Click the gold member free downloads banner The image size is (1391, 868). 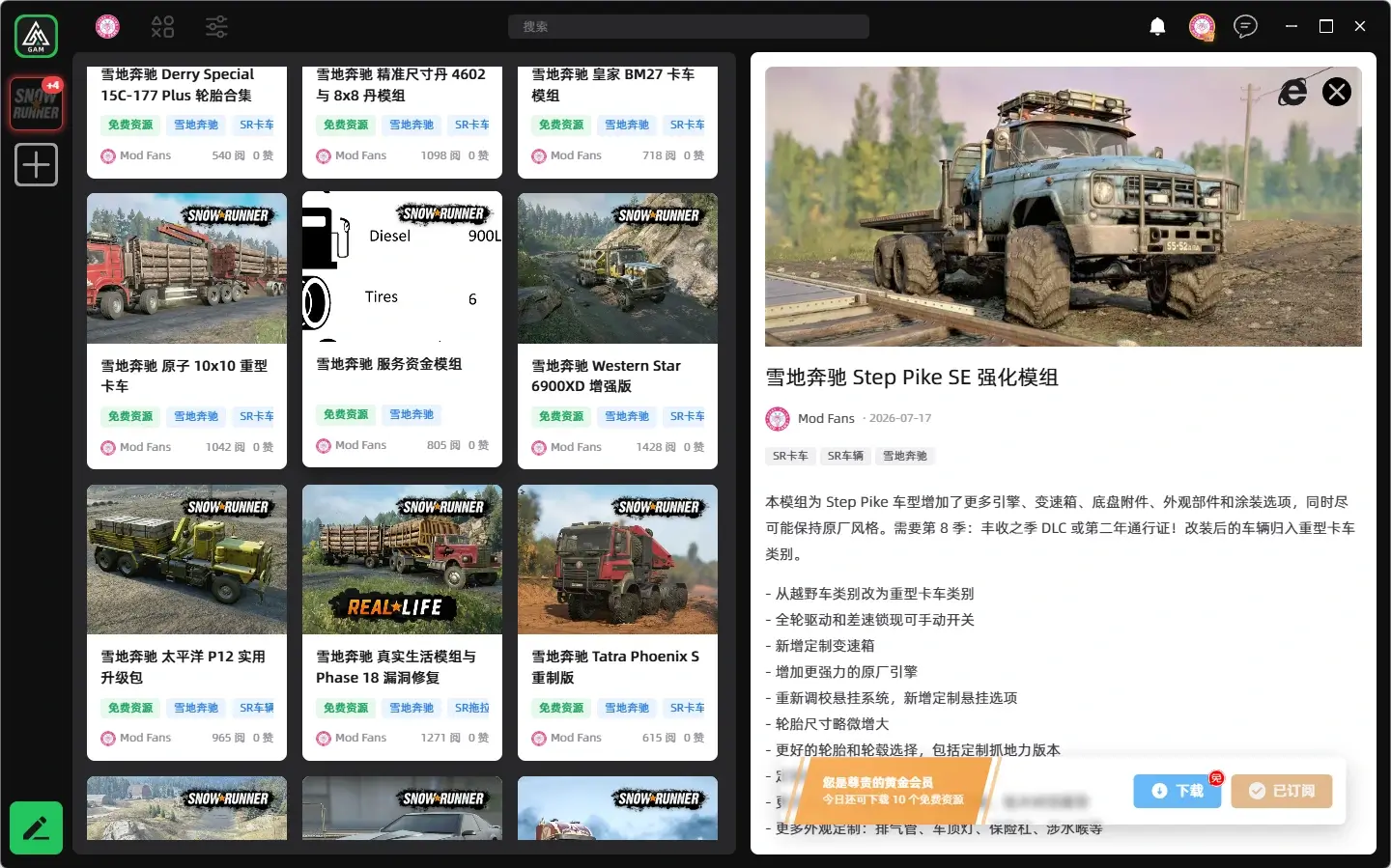pyautogui.click(x=894, y=791)
